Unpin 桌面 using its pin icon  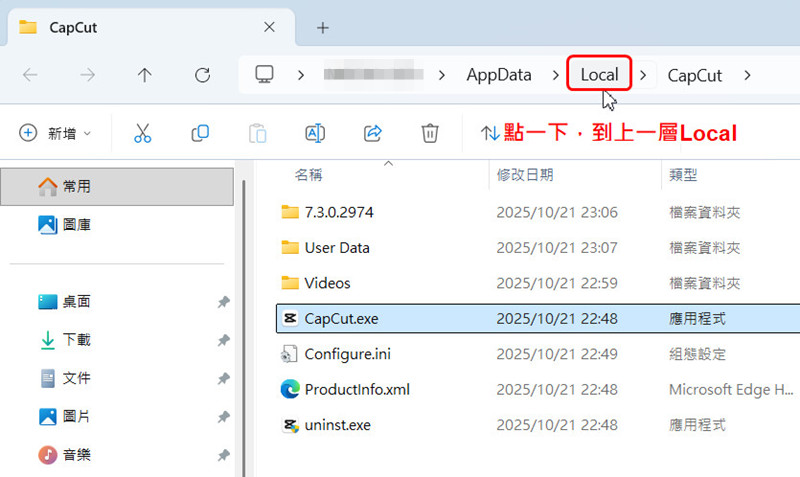click(x=223, y=302)
